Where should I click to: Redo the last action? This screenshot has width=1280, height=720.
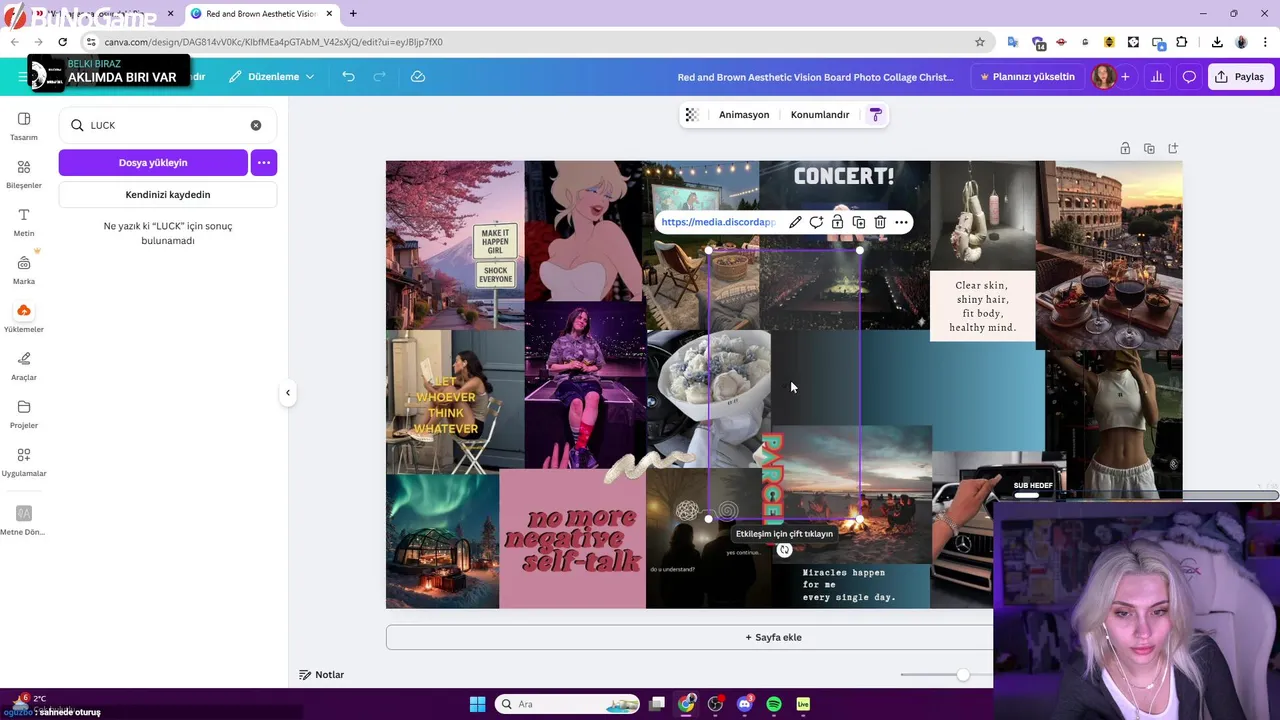pos(379,77)
